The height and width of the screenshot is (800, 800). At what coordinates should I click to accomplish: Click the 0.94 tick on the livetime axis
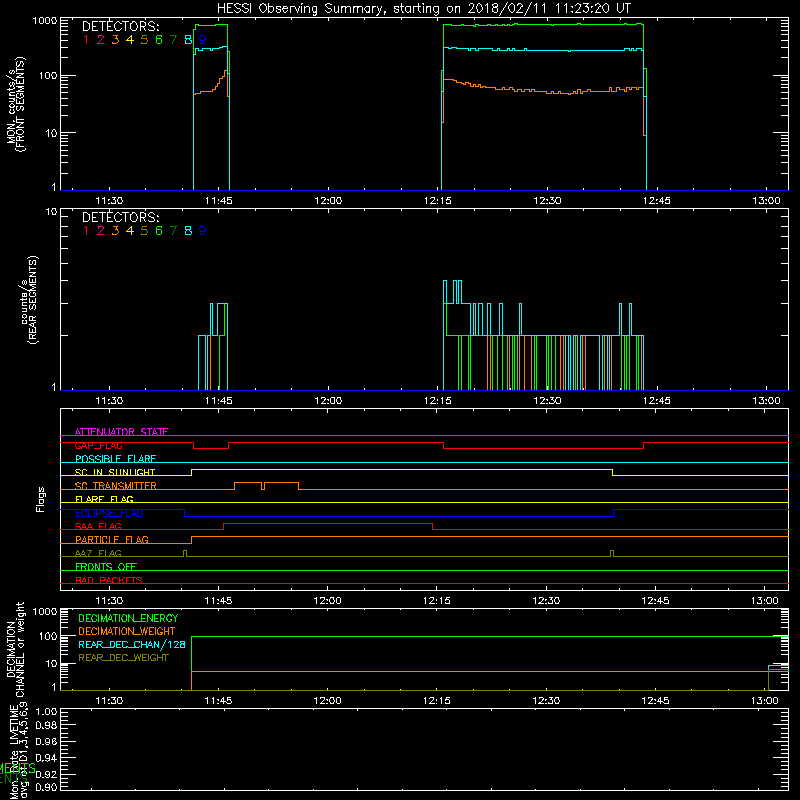pyautogui.click(x=46, y=758)
